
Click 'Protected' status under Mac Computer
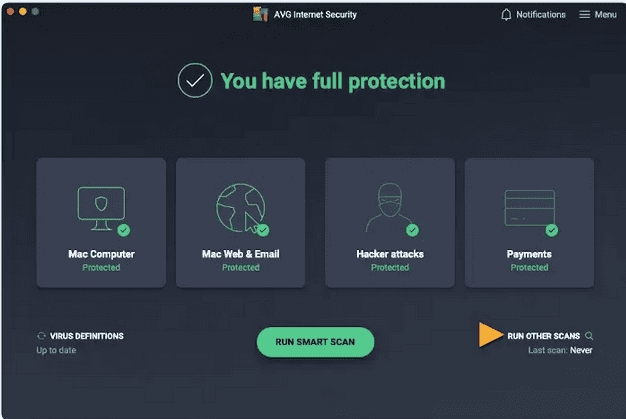point(101,267)
